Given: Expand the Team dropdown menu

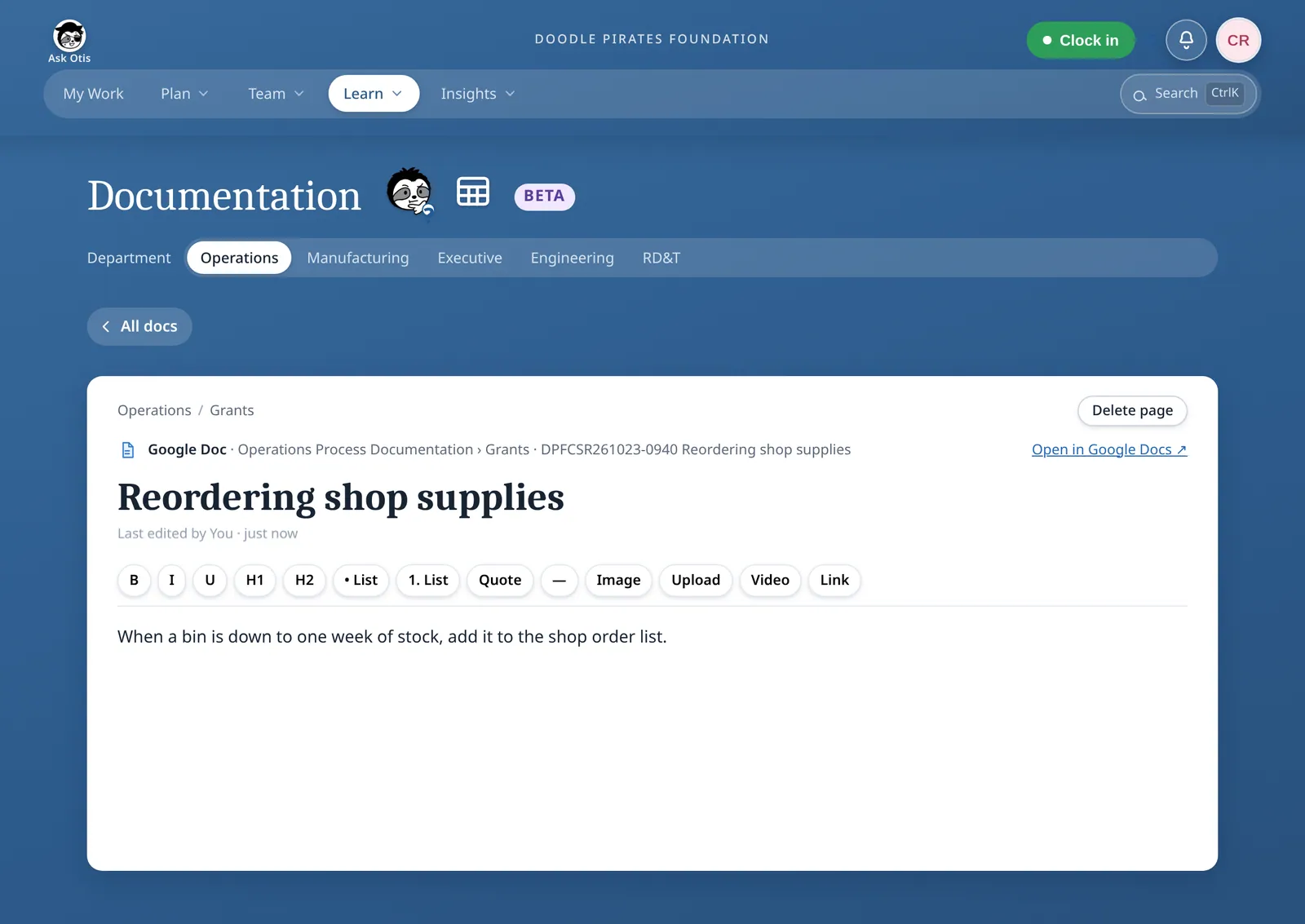Looking at the screenshot, I should 276,94.
